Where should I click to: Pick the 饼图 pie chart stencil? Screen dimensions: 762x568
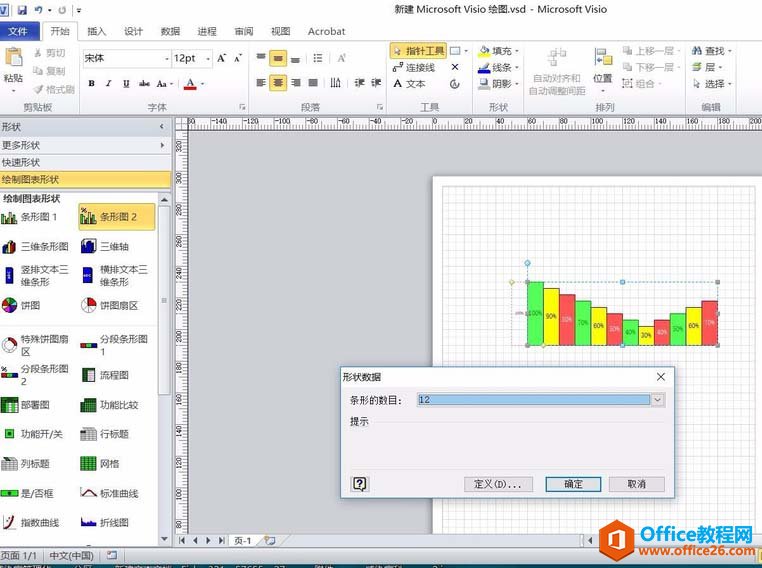point(31,305)
